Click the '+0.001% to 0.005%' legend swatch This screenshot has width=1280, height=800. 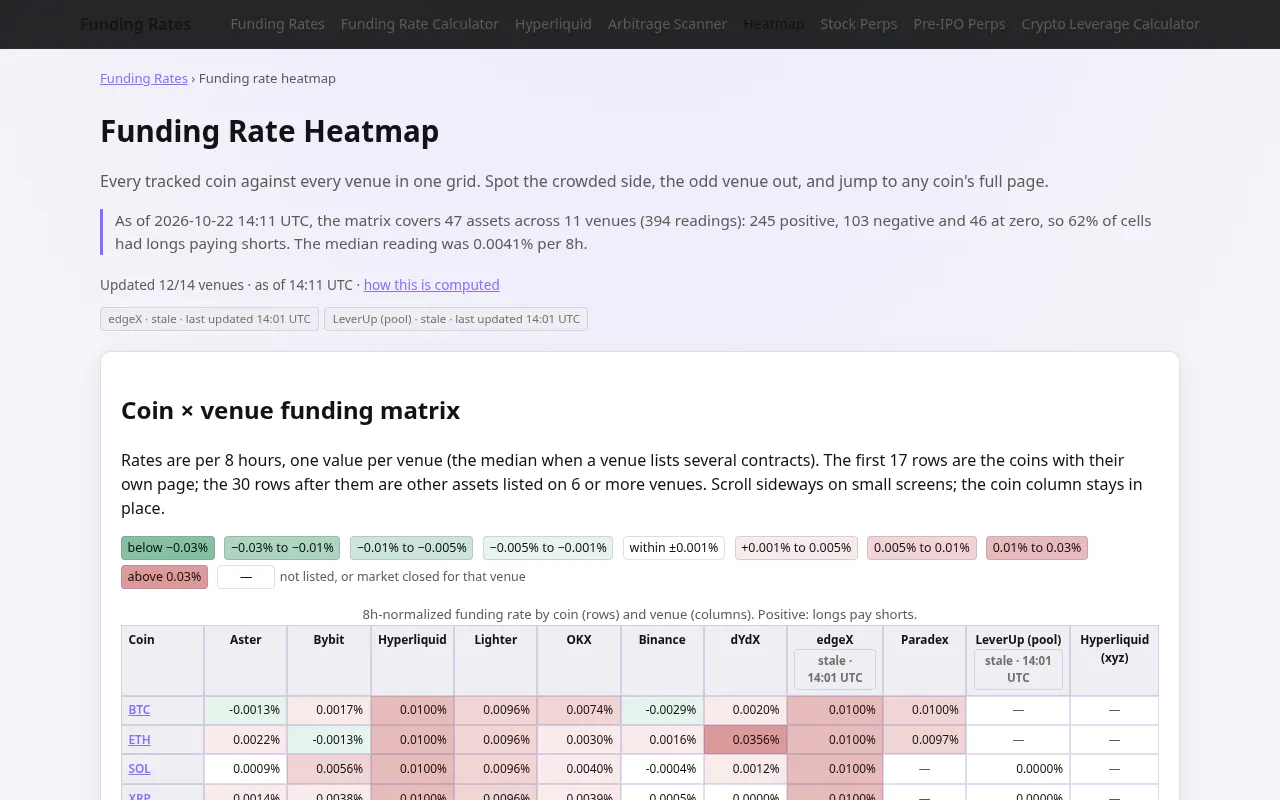point(796,548)
